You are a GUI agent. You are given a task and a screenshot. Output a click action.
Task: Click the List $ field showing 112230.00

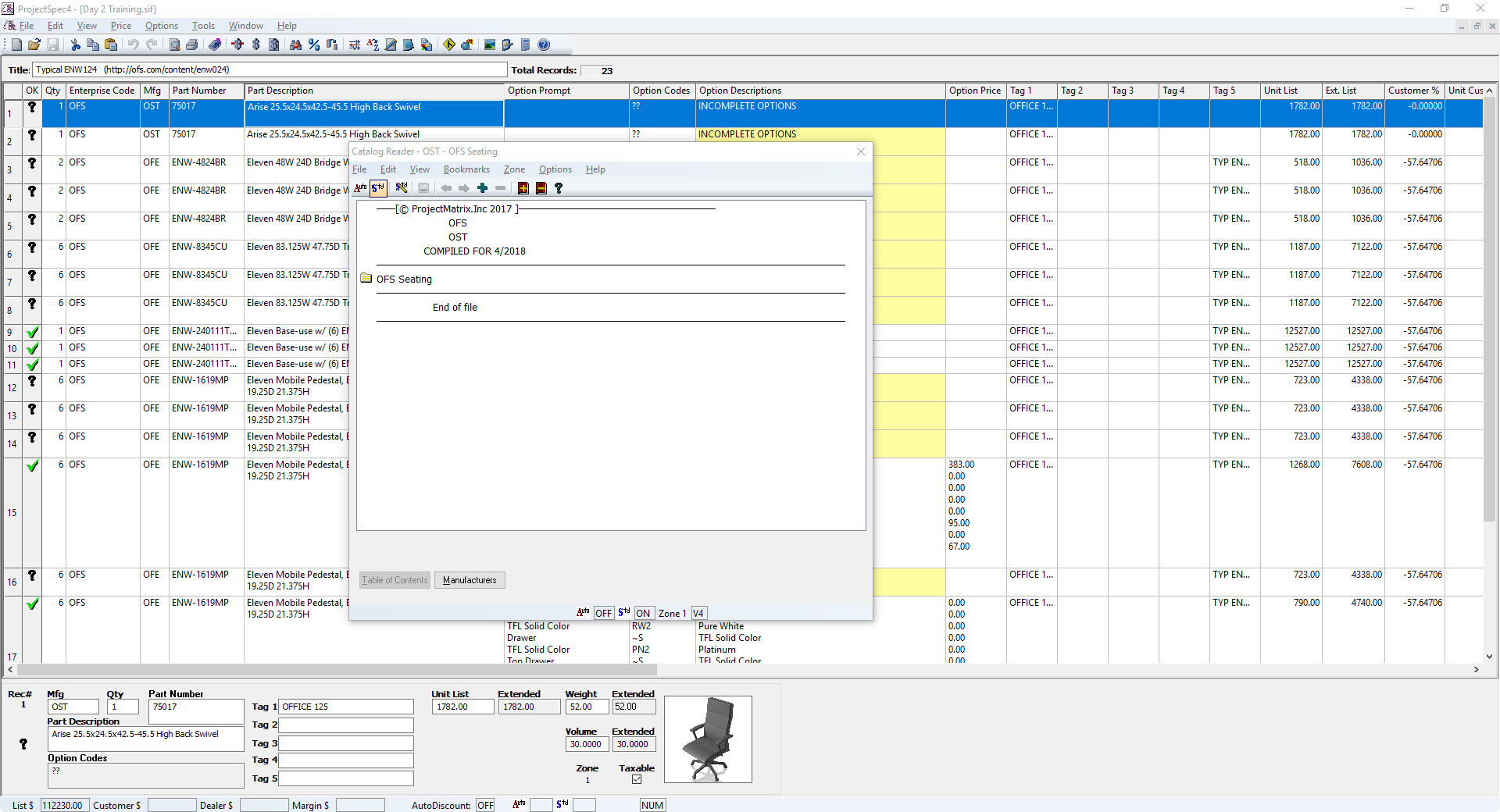(65, 805)
